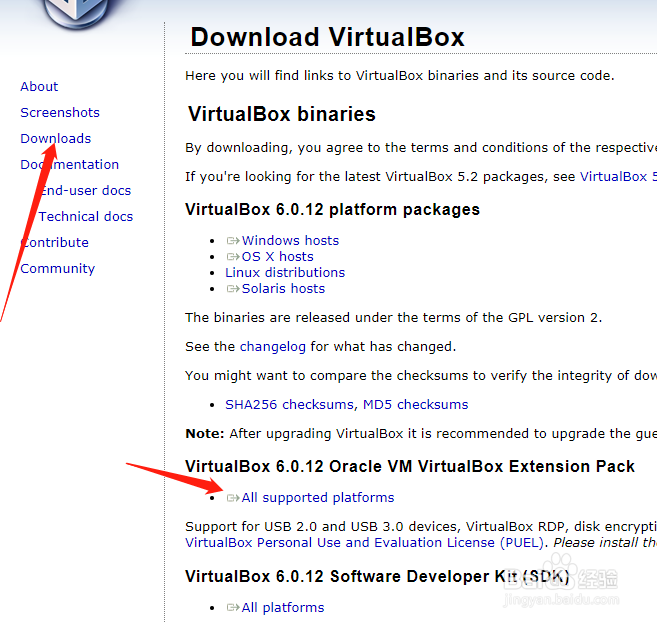Open Downloads in the sidebar
The height and width of the screenshot is (623, 657).
click(x=56, y=139)
